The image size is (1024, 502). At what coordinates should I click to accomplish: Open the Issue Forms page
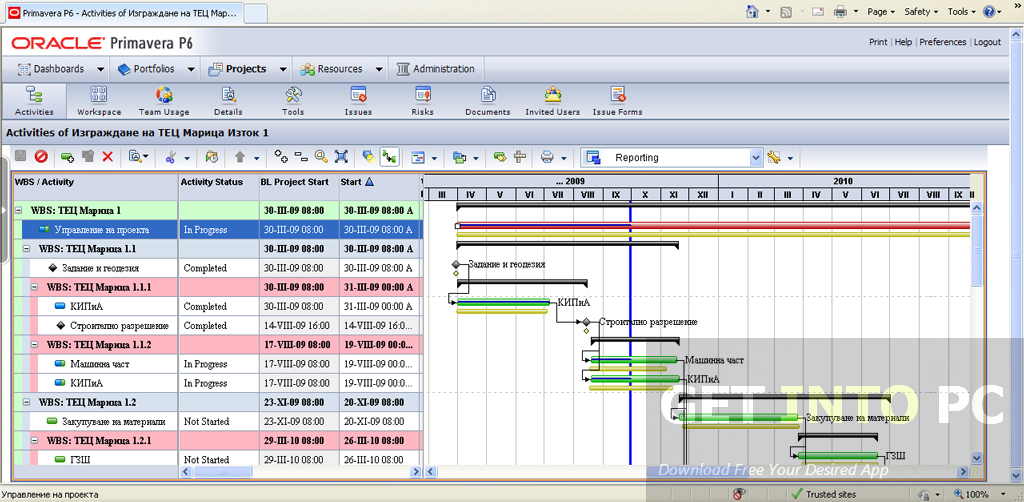617,101
